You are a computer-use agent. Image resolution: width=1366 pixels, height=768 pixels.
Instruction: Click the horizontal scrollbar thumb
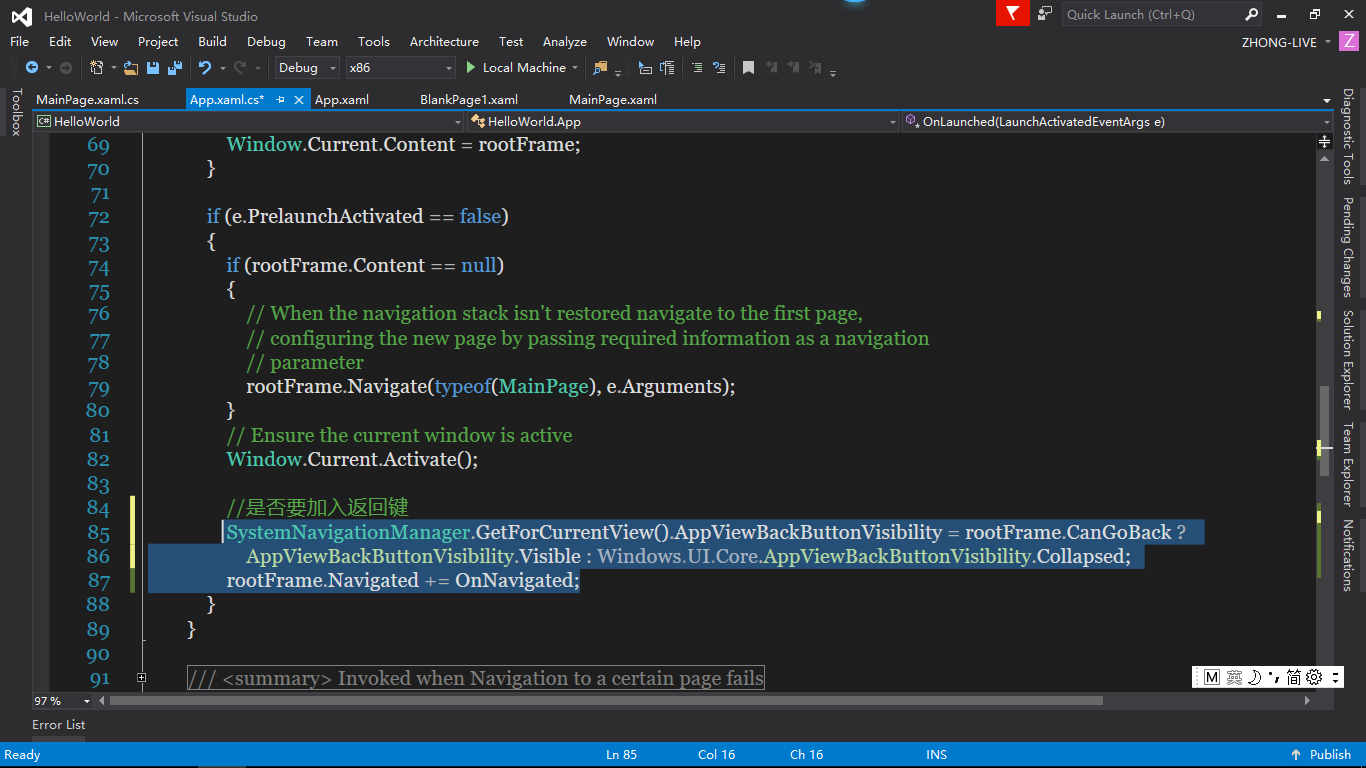[606, 701]
